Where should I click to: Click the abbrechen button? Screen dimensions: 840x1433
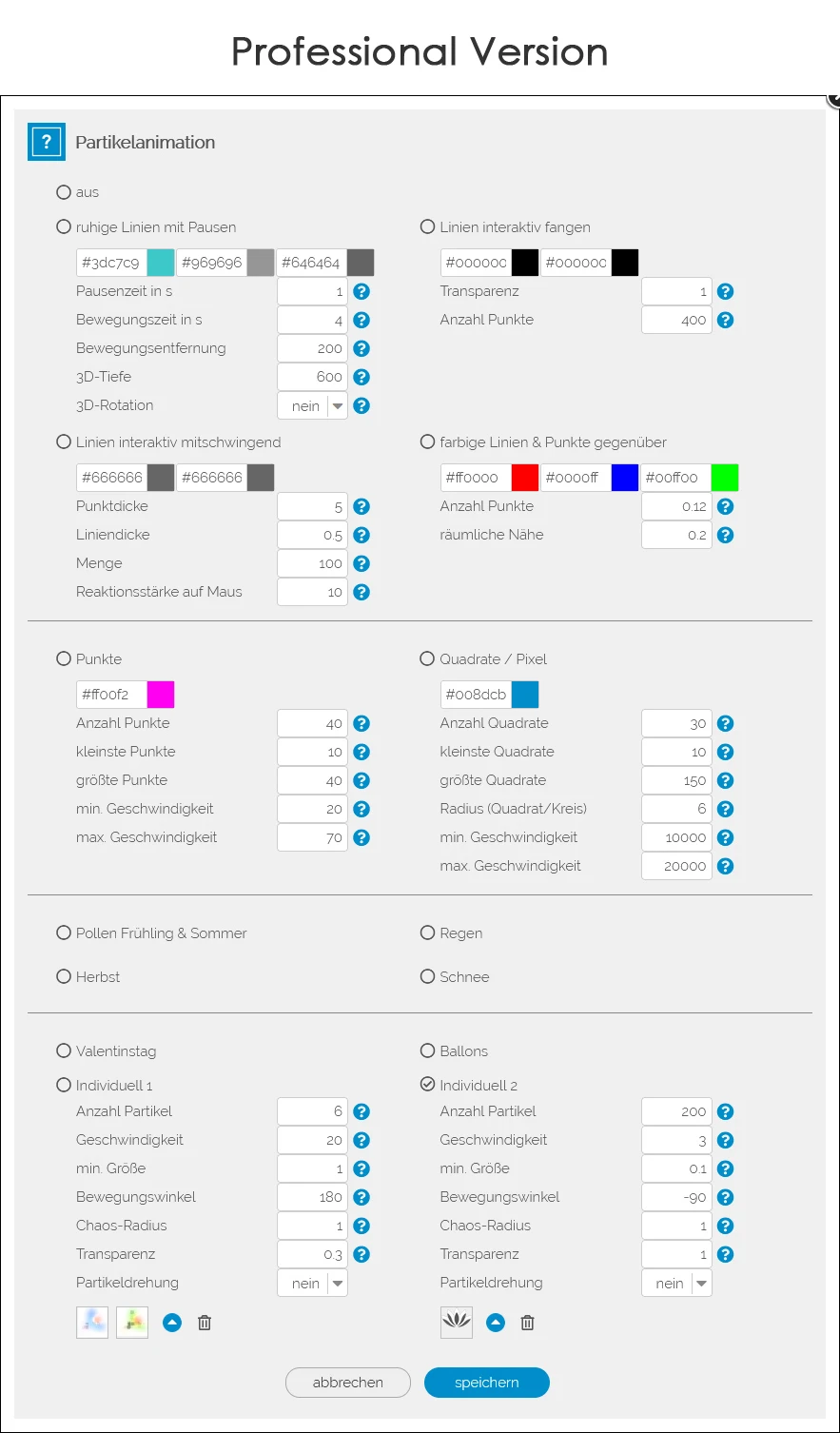point(348,1383)
